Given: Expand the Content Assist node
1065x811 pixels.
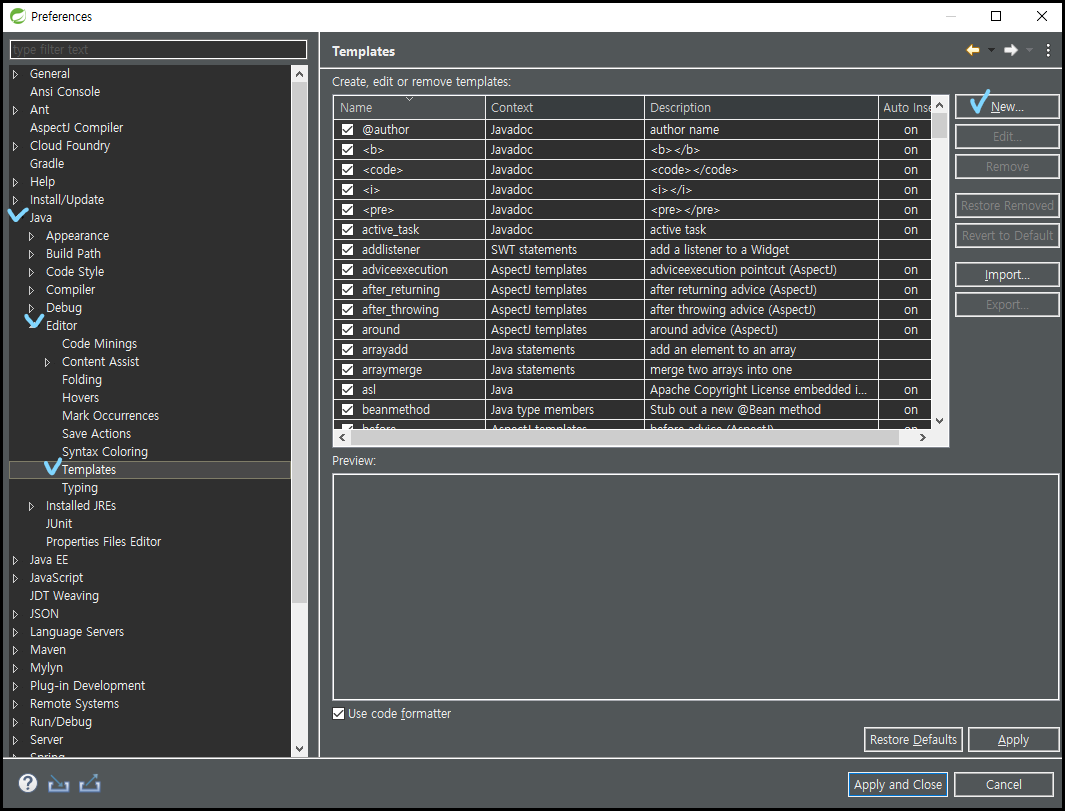Looking at the screenshot, I should pyautogui.click(x=48, y=362).
